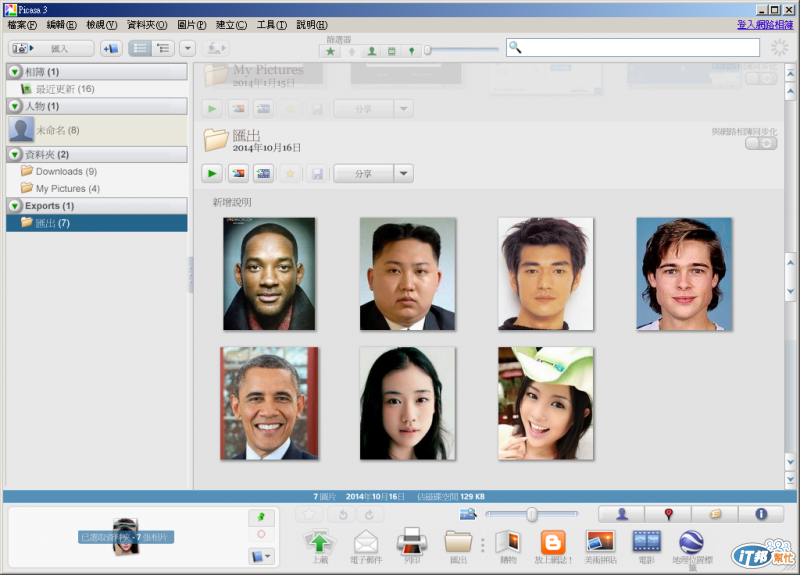This screenshot has height=575, width=800.
Task: Click the Share button under My Pictures
Action: point(363,109)
